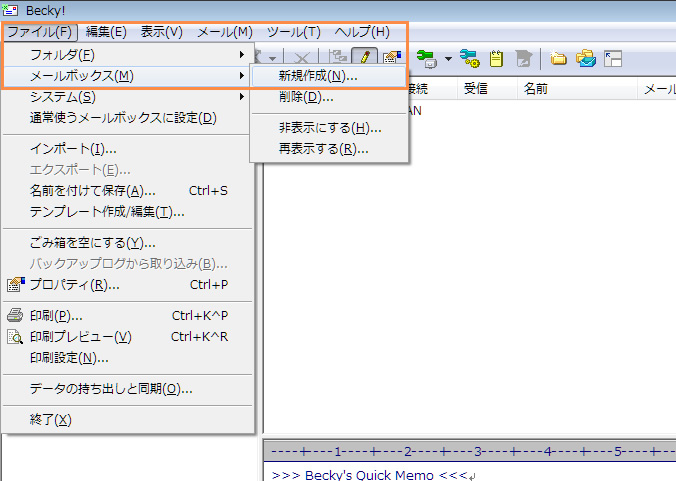Click the open folder with blue tray icon
The height and width of the screenshot is (481, 676).
586,58
